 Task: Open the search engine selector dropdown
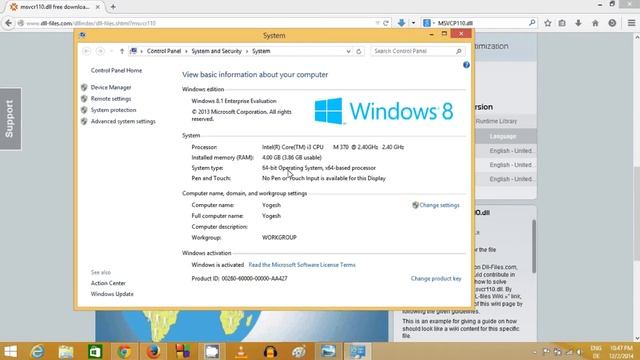(428, 23)
